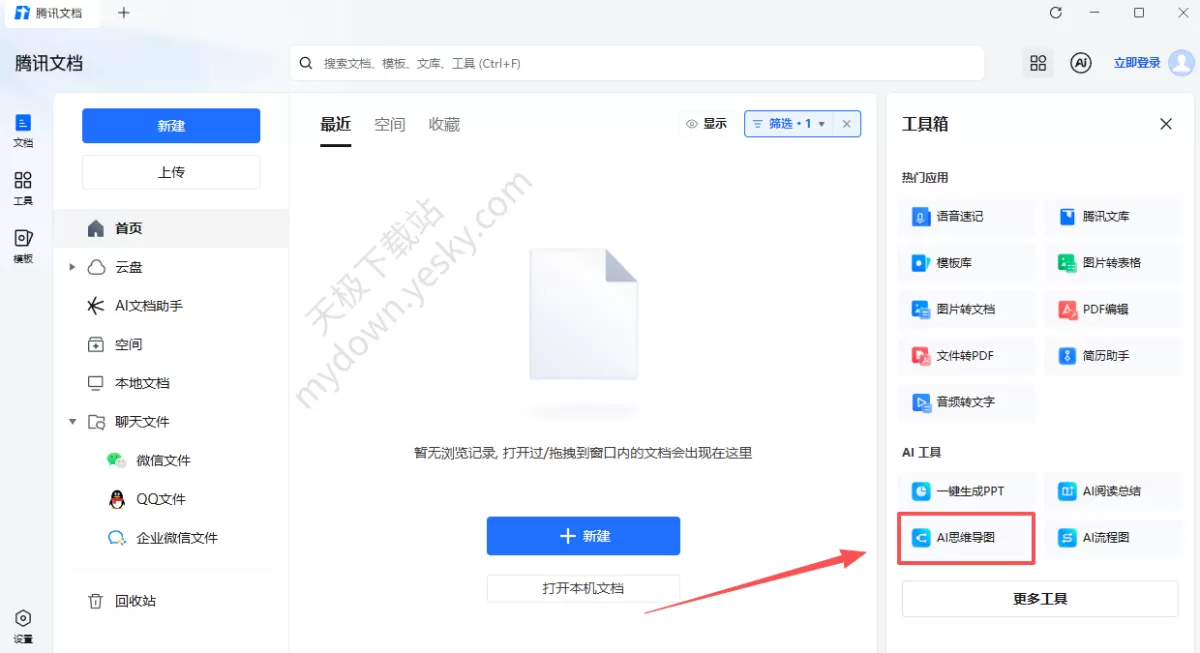Launch 一键生成PPT AI tool
The height and width of the screenshot is (653, 1200).
(968, 491)
